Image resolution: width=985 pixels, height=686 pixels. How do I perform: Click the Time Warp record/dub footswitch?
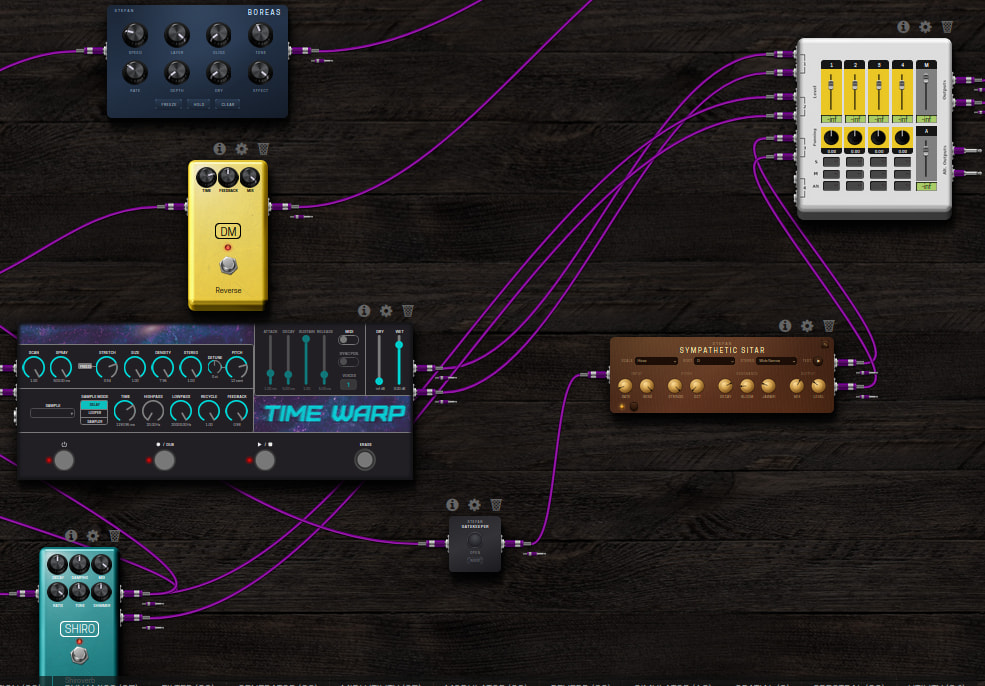(165, 460)
